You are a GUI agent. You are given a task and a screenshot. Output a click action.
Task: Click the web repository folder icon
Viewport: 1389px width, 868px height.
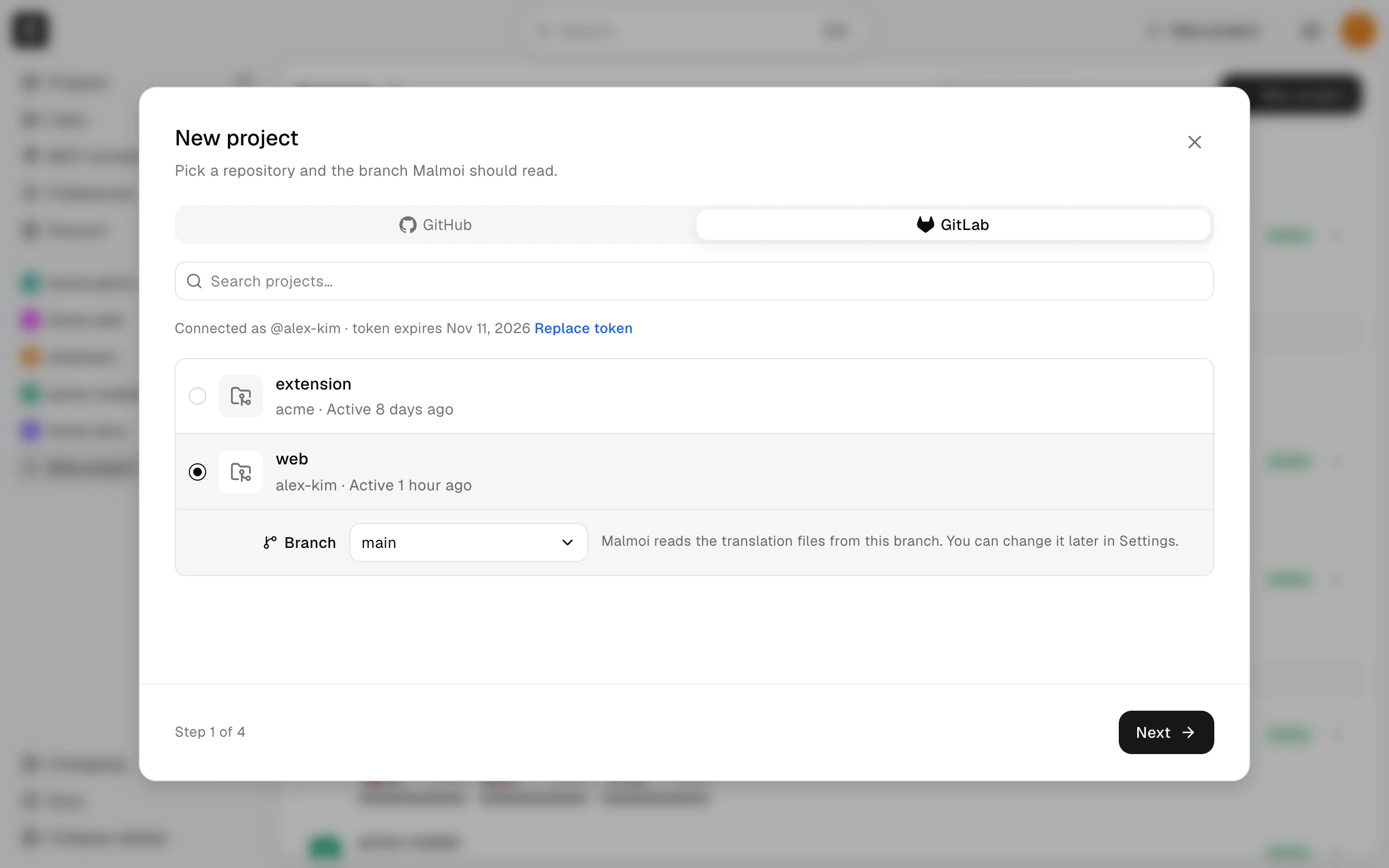click(x=241, y=472)
